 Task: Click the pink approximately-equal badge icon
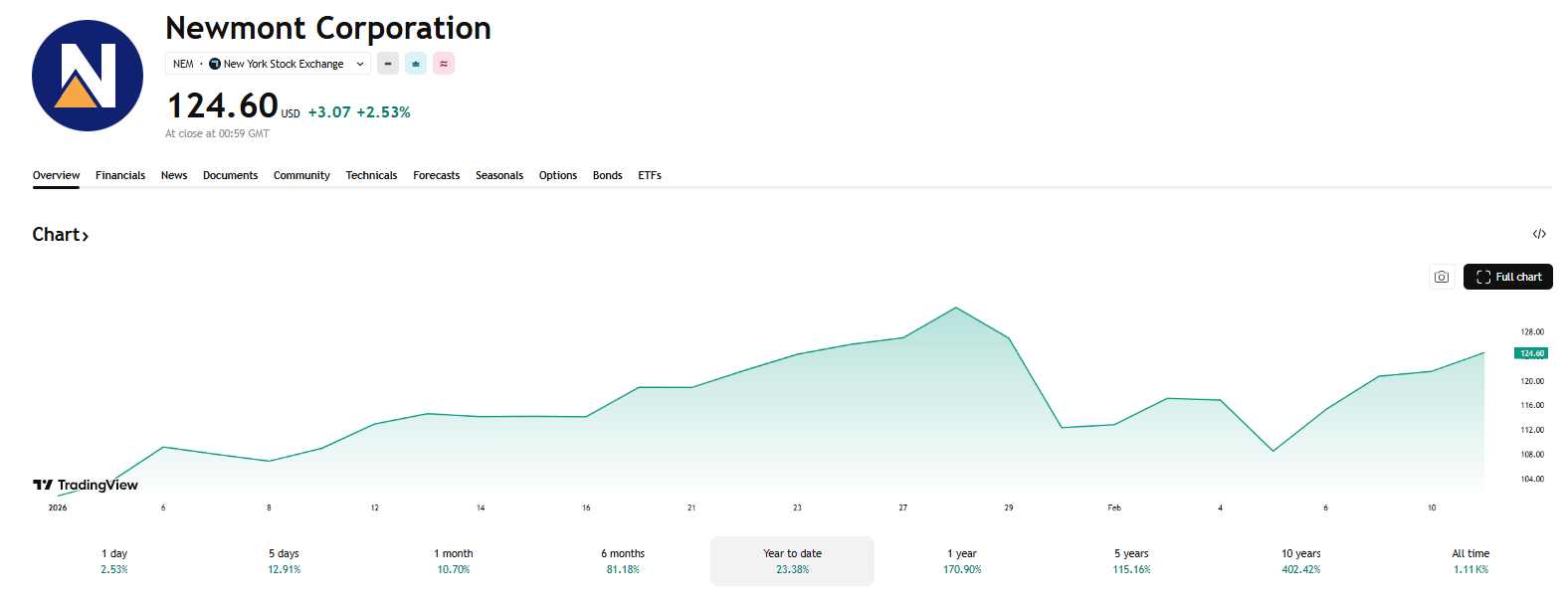click(444, 64)
